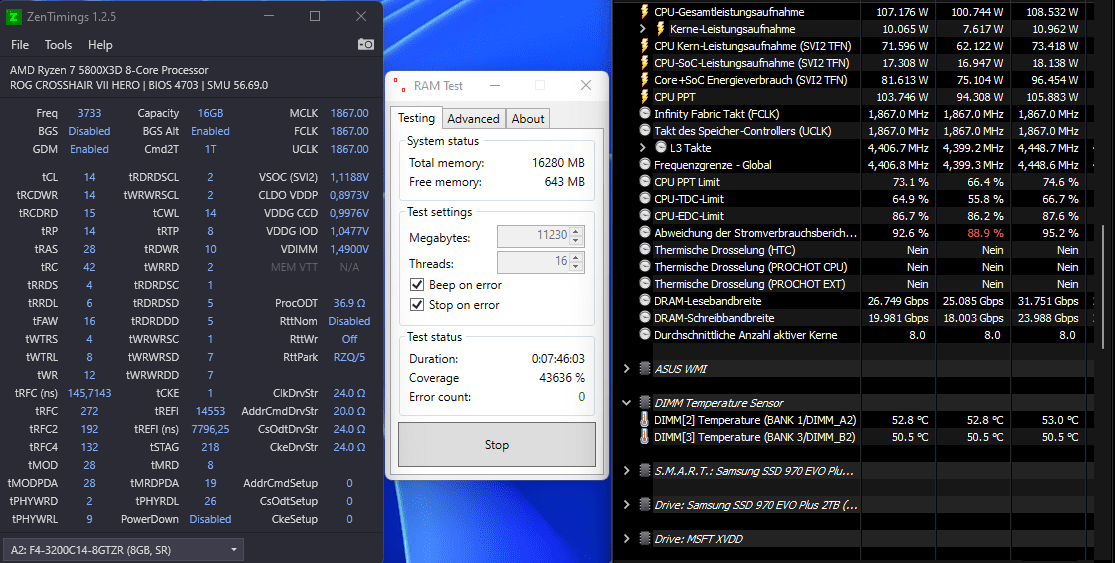Click icon beside CPU-EDC-Limit
This screenshot has height=563, width=1115.
pos(645,215)
